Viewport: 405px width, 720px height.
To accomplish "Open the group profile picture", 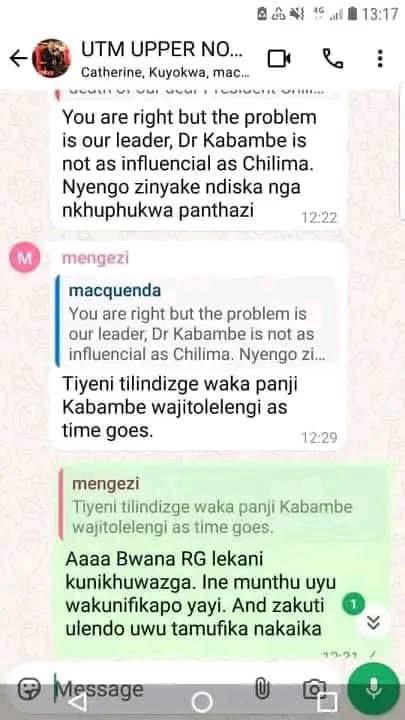I will (x=51, y=58).
